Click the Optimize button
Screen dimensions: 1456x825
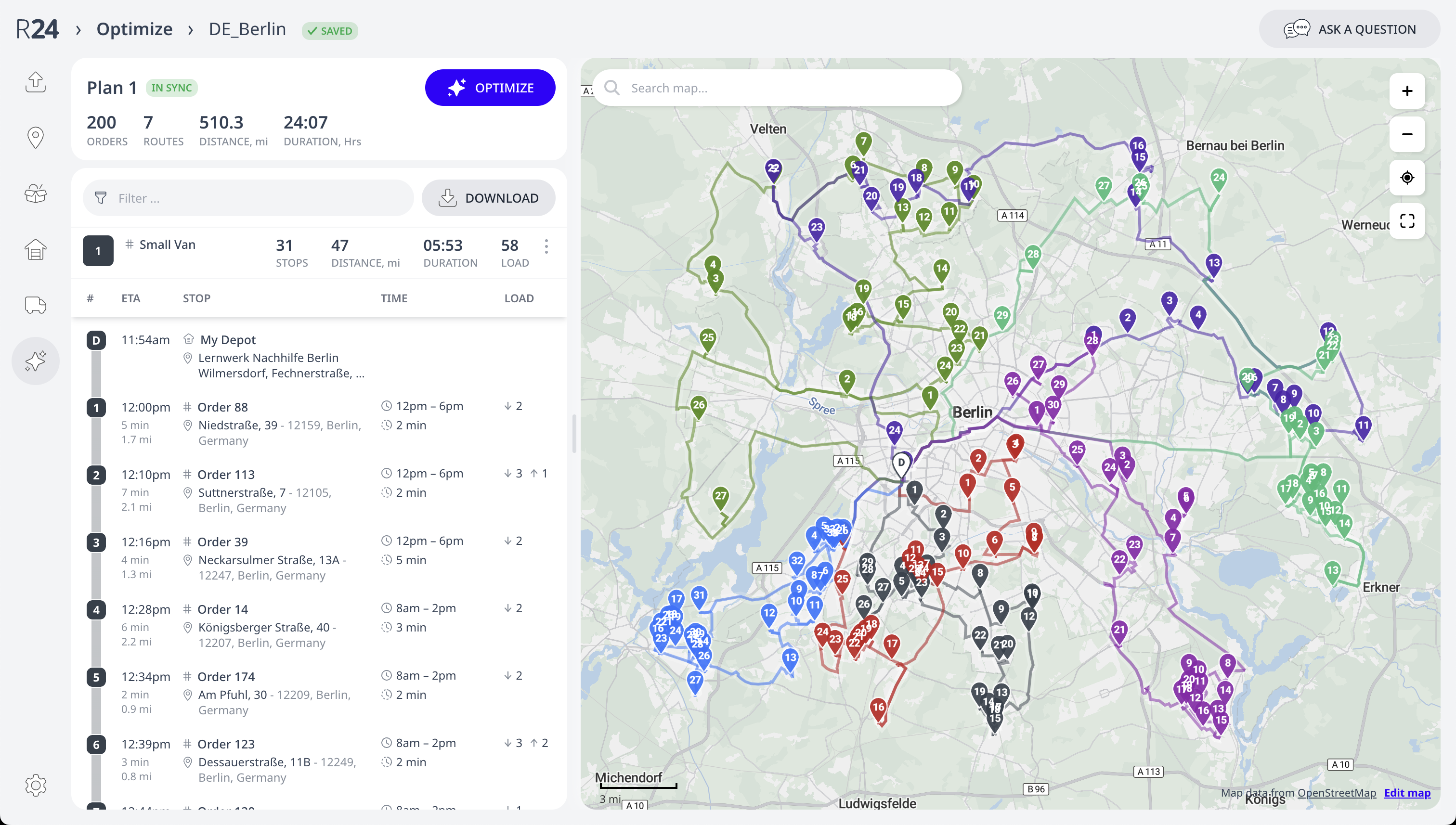click(x=490, y=88)
